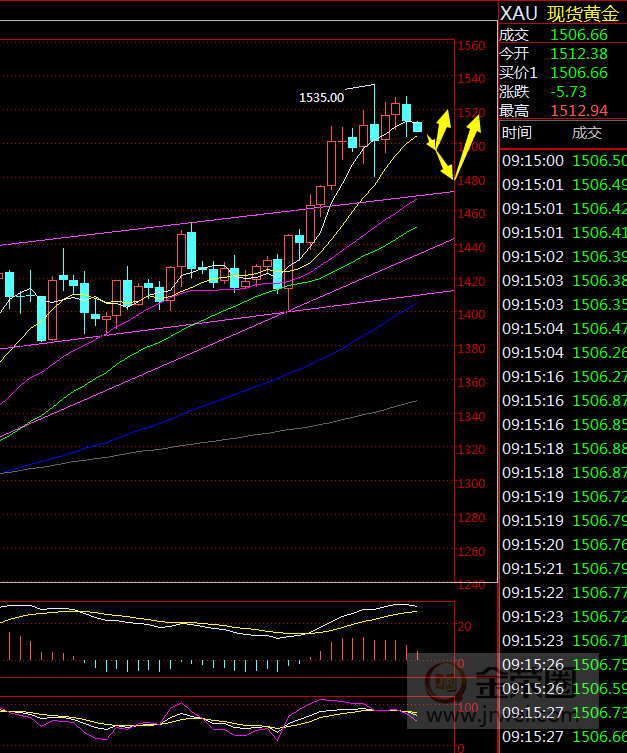The width and height of the screenshot is (627, 753).
Task: Click the 1480 price axis label
Action: click(x=471, y=181)
